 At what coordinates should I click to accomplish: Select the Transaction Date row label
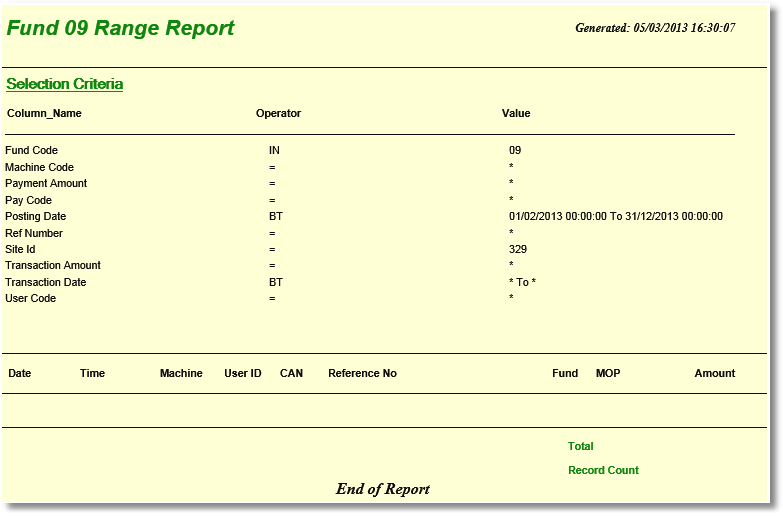[x=45, y=282]
